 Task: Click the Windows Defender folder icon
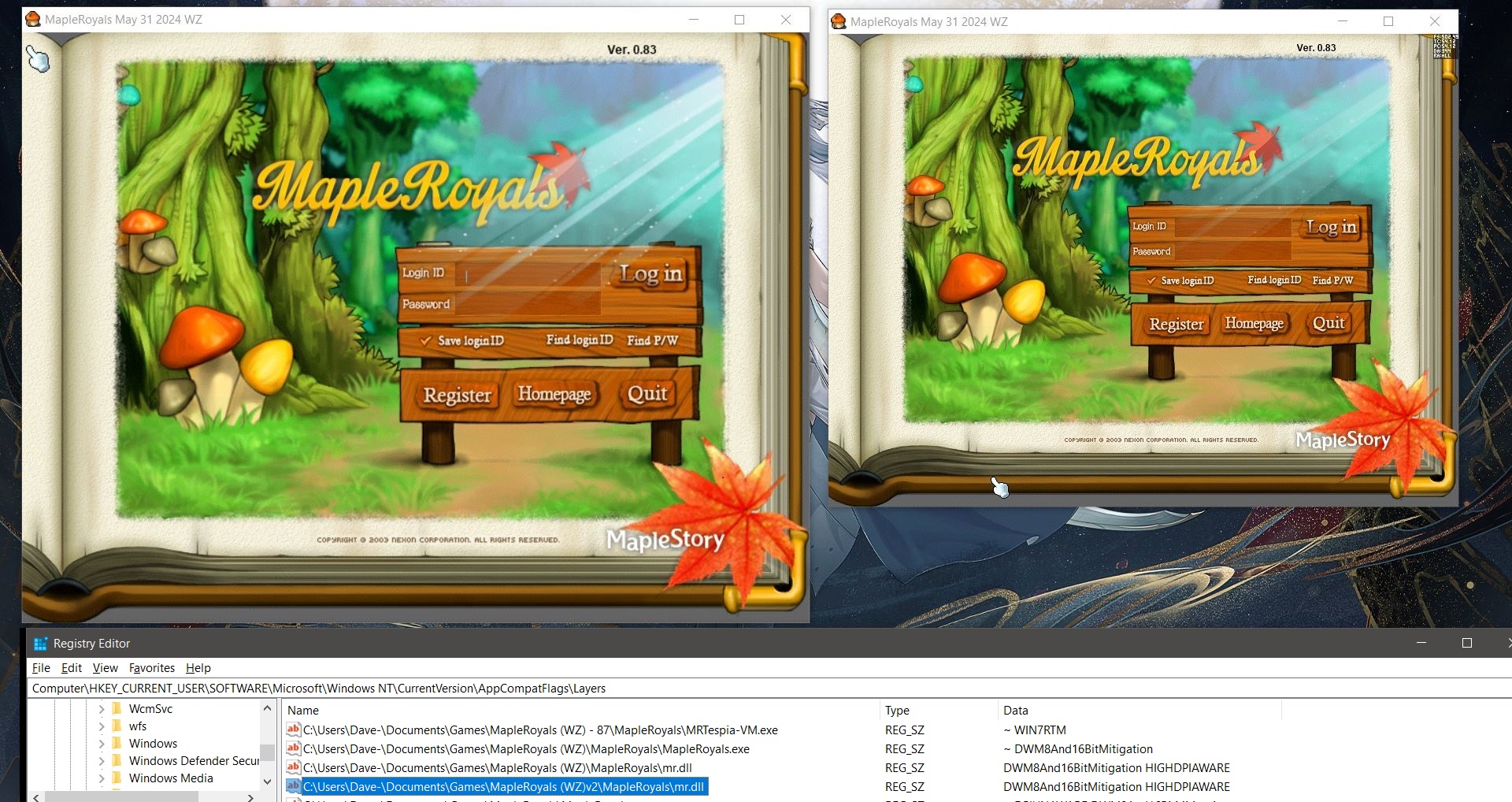[x=117, y=761]
